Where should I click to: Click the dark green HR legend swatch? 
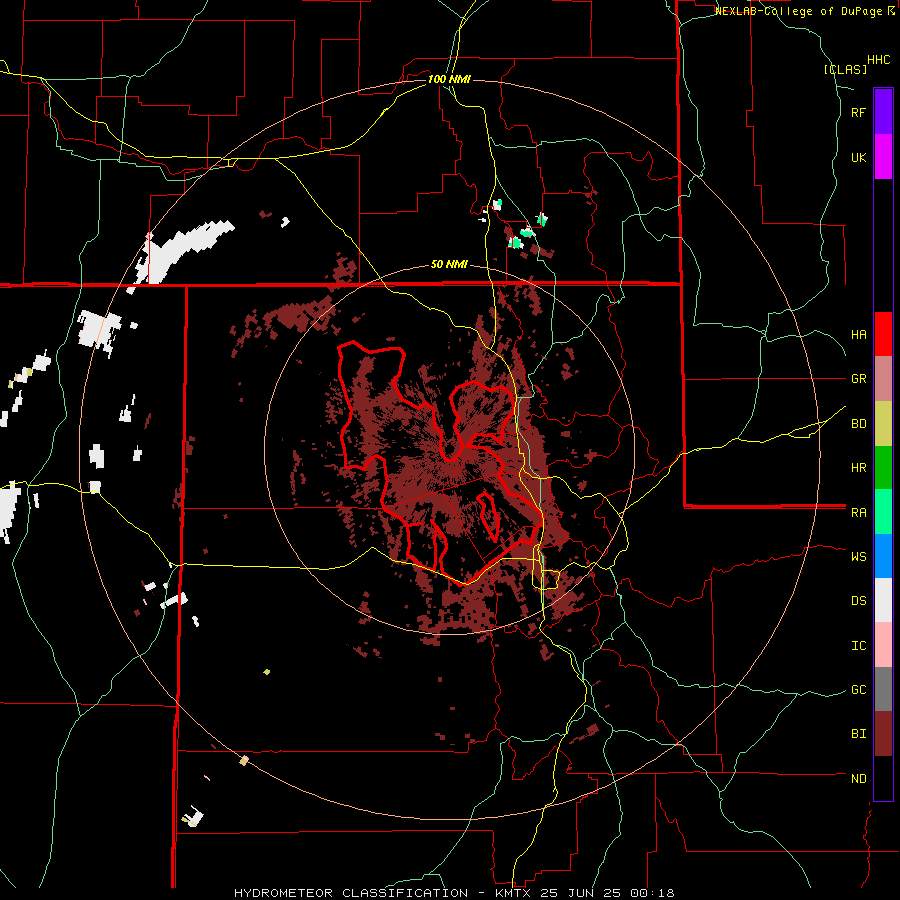pyautogui.click(x=883, y=468)
